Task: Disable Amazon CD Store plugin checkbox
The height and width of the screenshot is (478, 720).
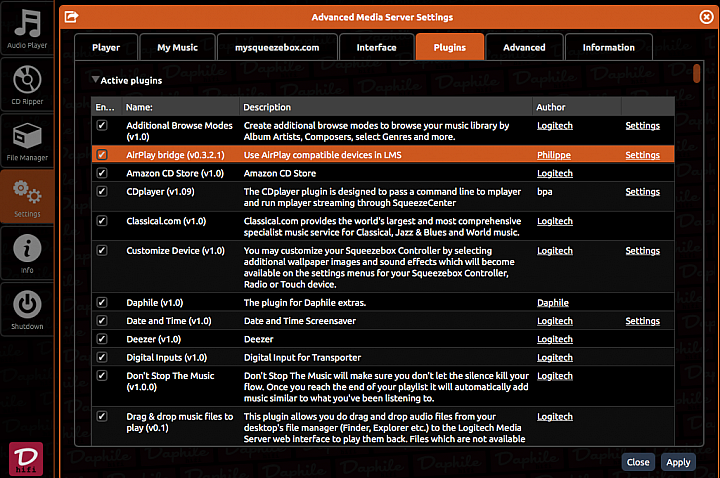Action: coord(102,173)
